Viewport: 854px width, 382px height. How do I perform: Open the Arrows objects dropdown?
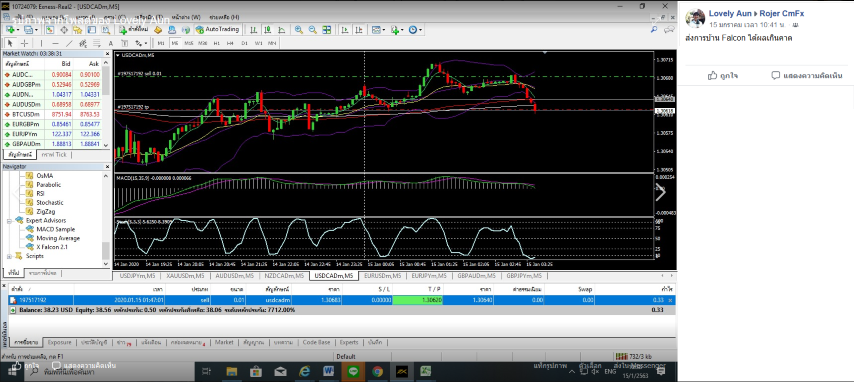(141, 43)
